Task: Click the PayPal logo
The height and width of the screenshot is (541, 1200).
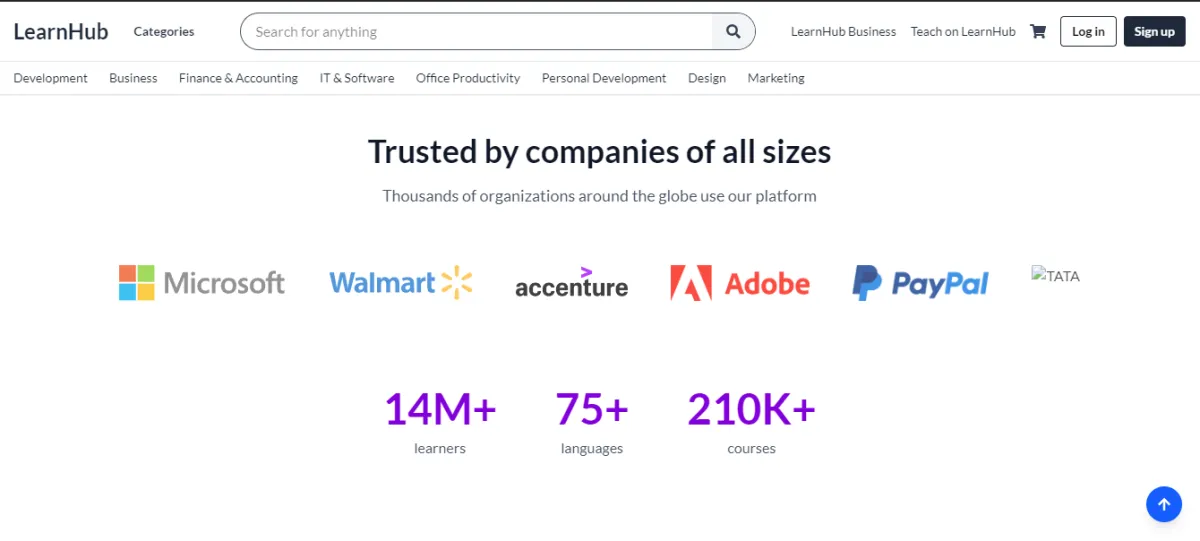Action: coord(920,283)
